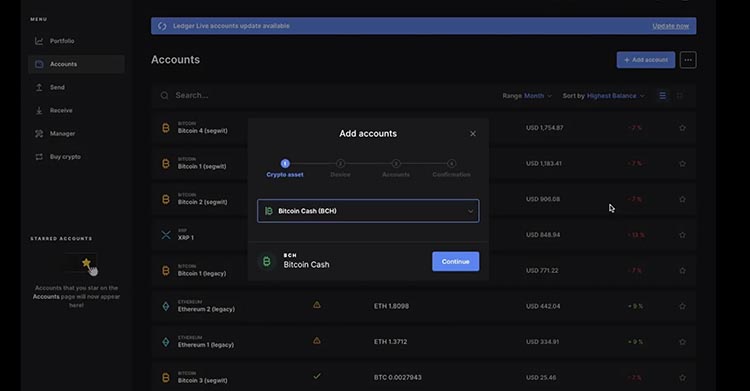Click the Send upload arrow icon
This screenshot has height=391, width=750.
point(39,87)
